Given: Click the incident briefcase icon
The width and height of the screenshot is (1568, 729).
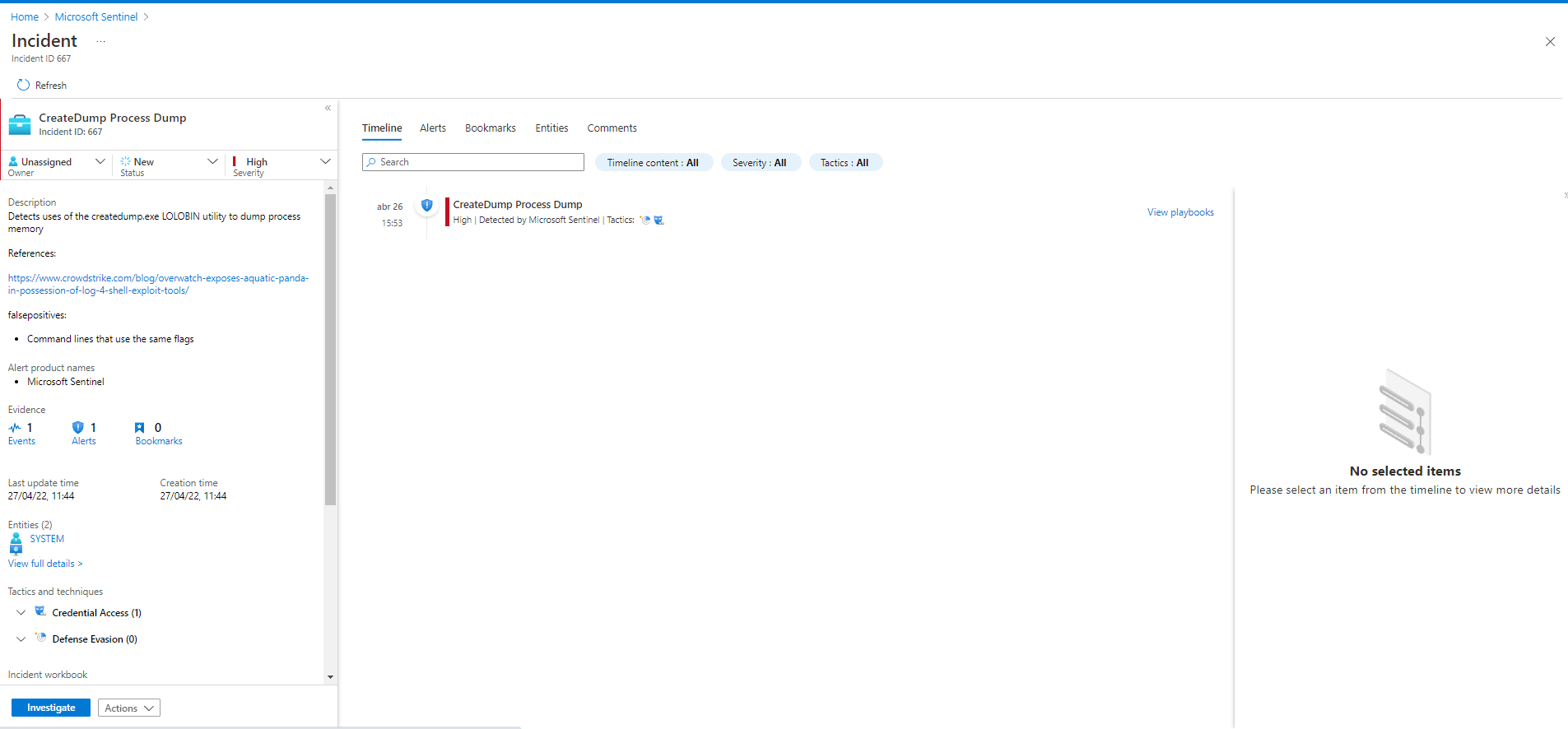Looking at the screenshot, I should point(20,125).
